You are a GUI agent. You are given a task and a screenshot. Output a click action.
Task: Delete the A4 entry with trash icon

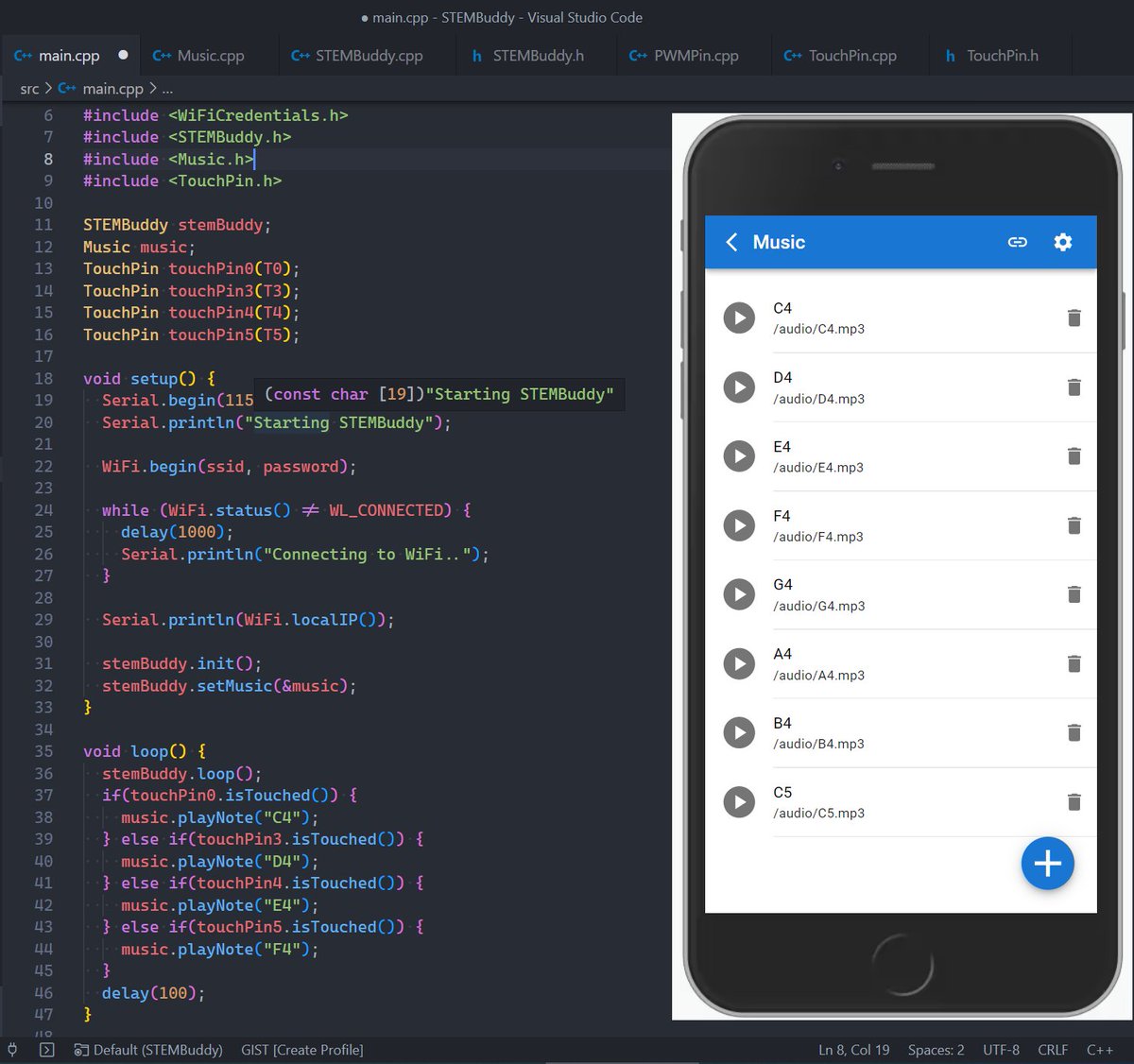[1074, 663]
